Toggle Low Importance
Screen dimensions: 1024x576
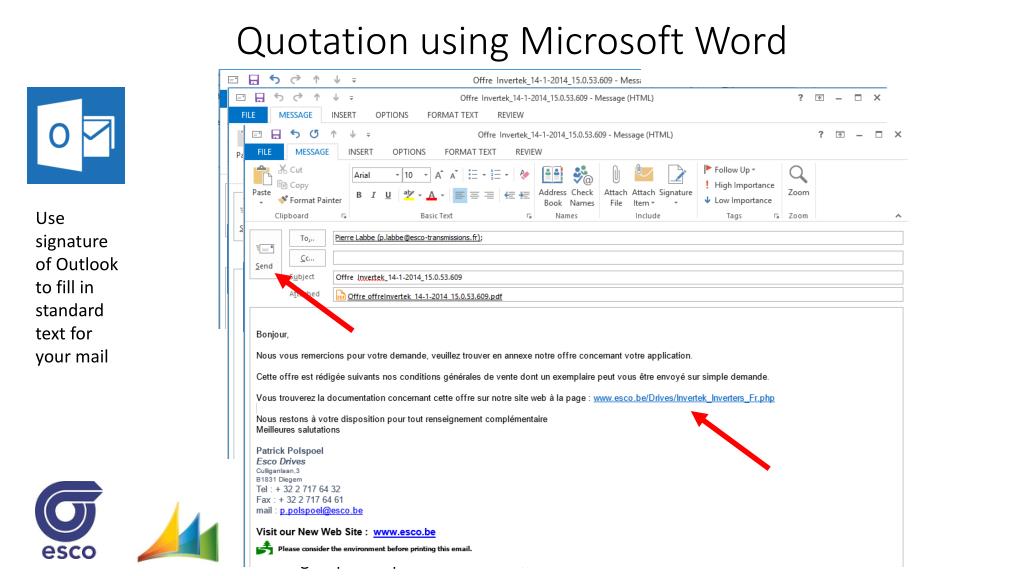(737, 200)
